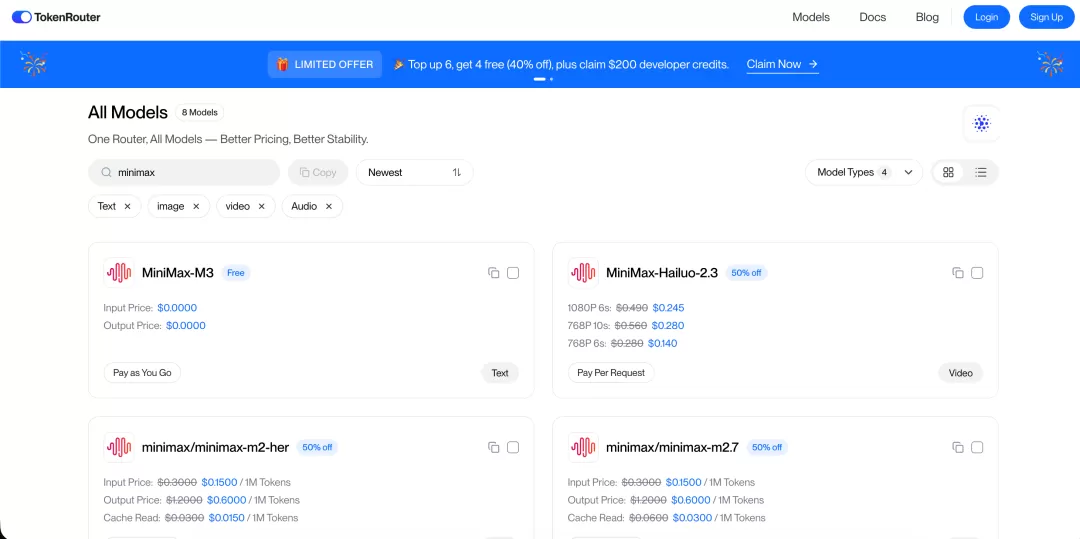Click the Login button

coord(986,17)
